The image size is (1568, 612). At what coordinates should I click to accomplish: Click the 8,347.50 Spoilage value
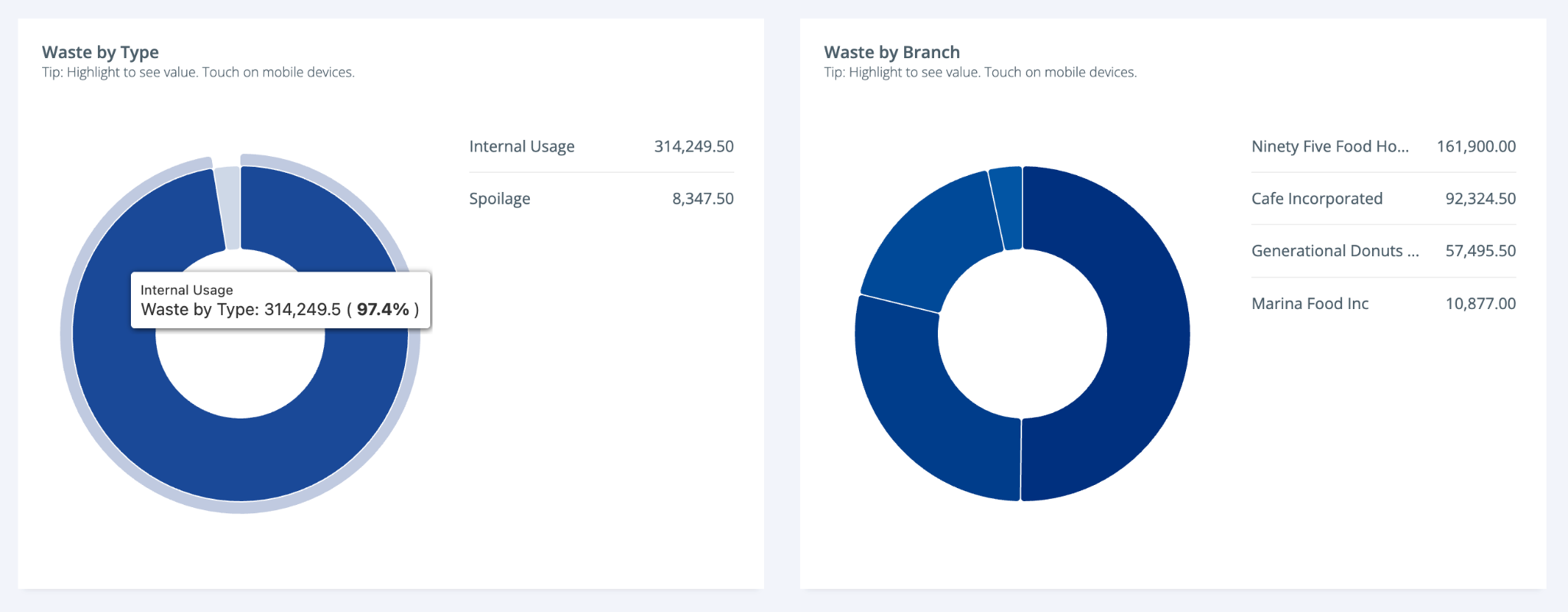(x=702, y=199)
